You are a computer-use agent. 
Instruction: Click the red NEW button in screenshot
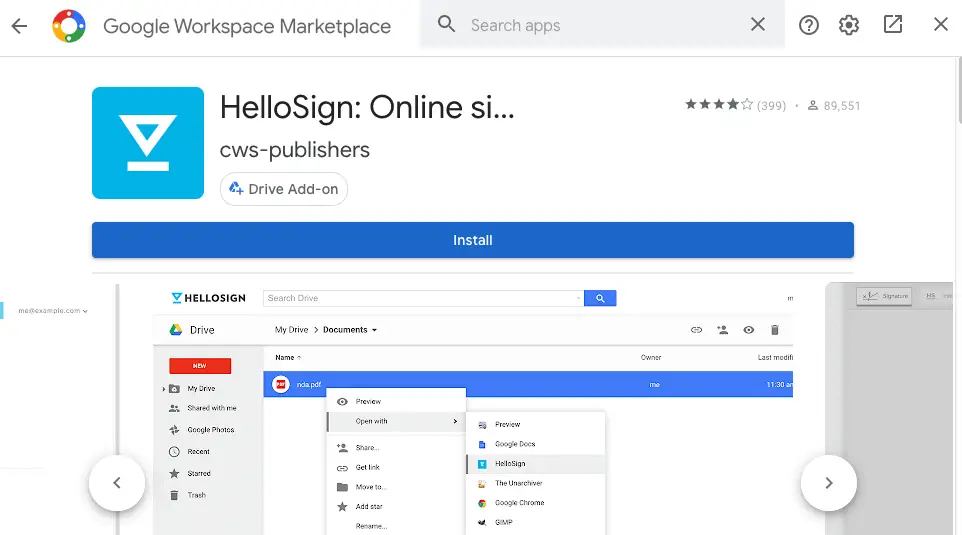200,366
